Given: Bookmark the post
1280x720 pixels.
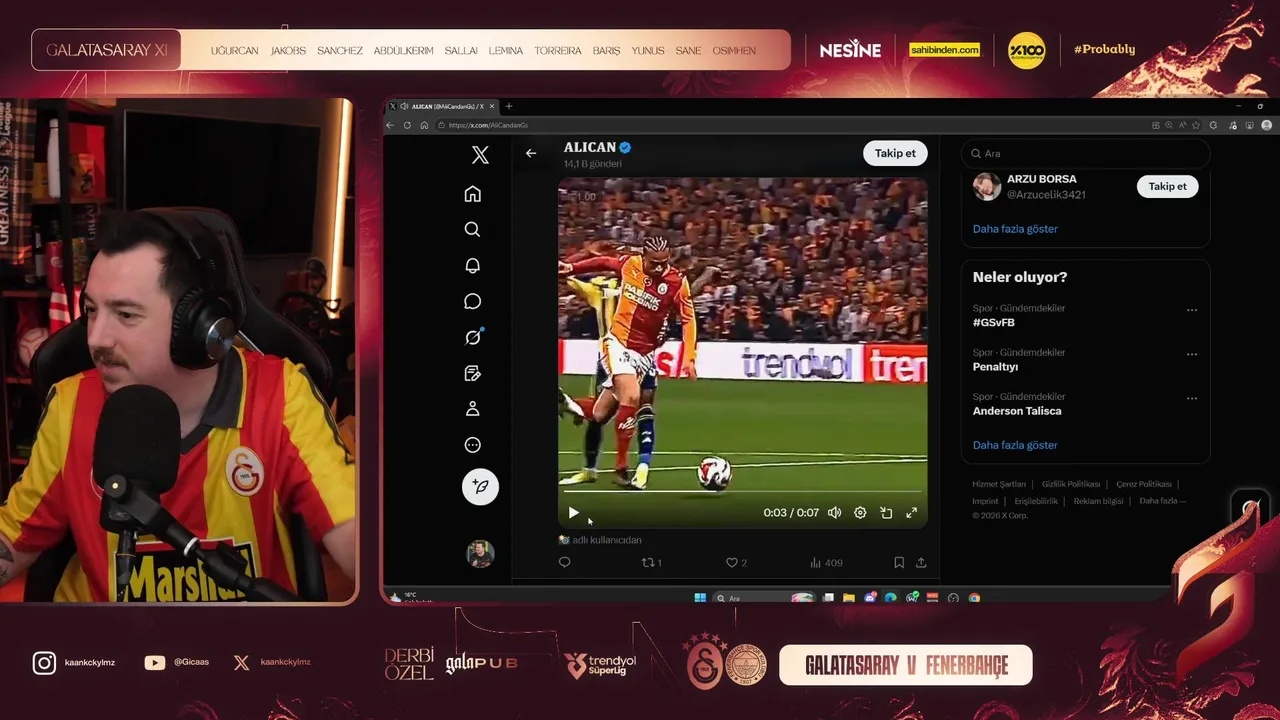Looking at the screenshot, I should (x=899, y=563).
